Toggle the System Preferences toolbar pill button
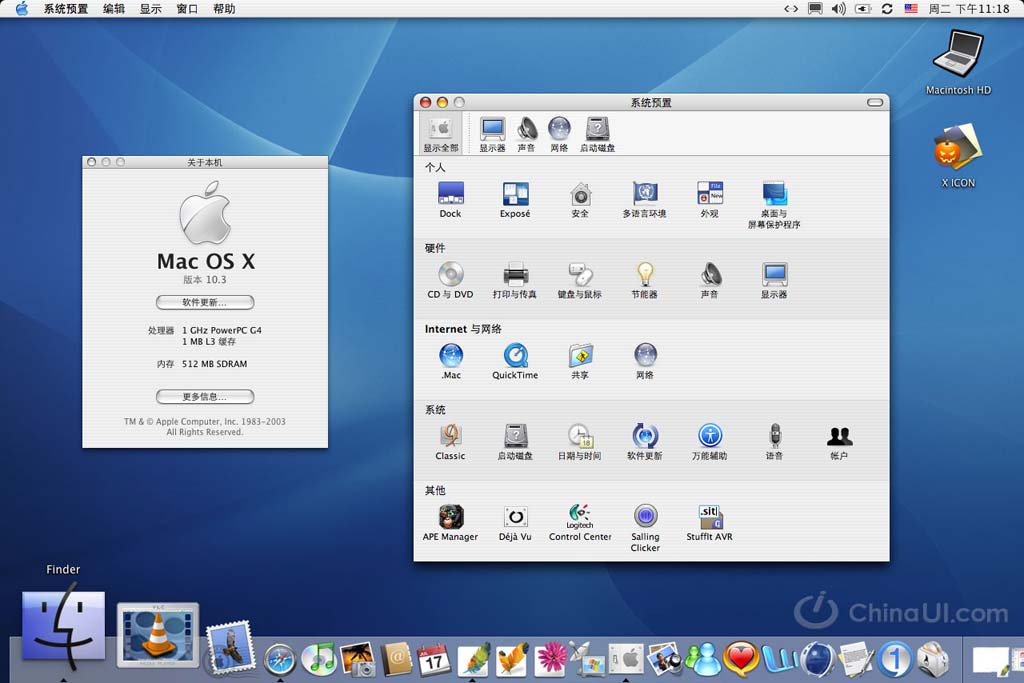Image resolution: width=1024 pixels, height=683 pixels. tap(875, 103)
